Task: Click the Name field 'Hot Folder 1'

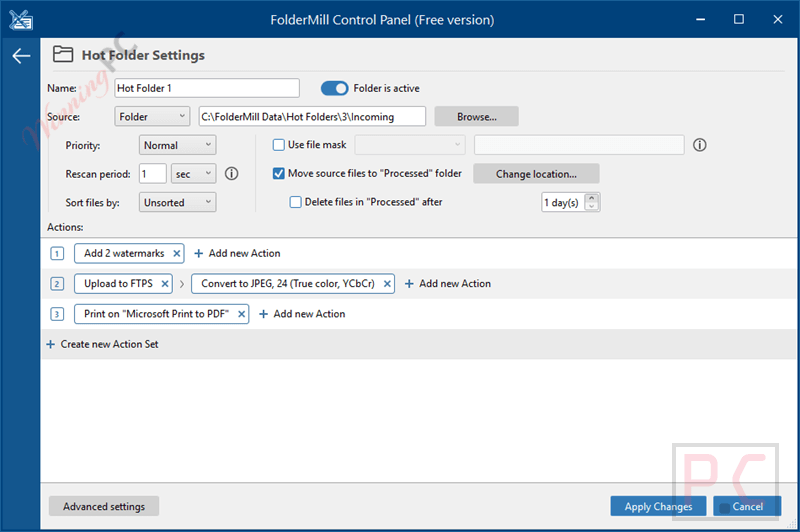Action: (x=207, y=88)
